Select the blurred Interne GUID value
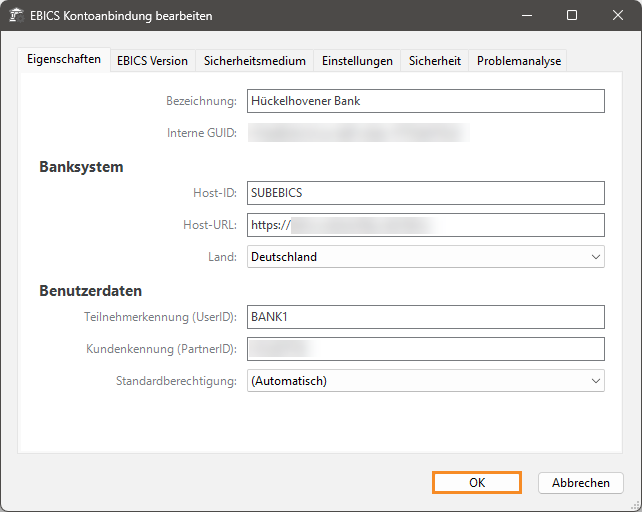Screen dimensions: 642x512 pyautogui.click(x=355, y=132)
